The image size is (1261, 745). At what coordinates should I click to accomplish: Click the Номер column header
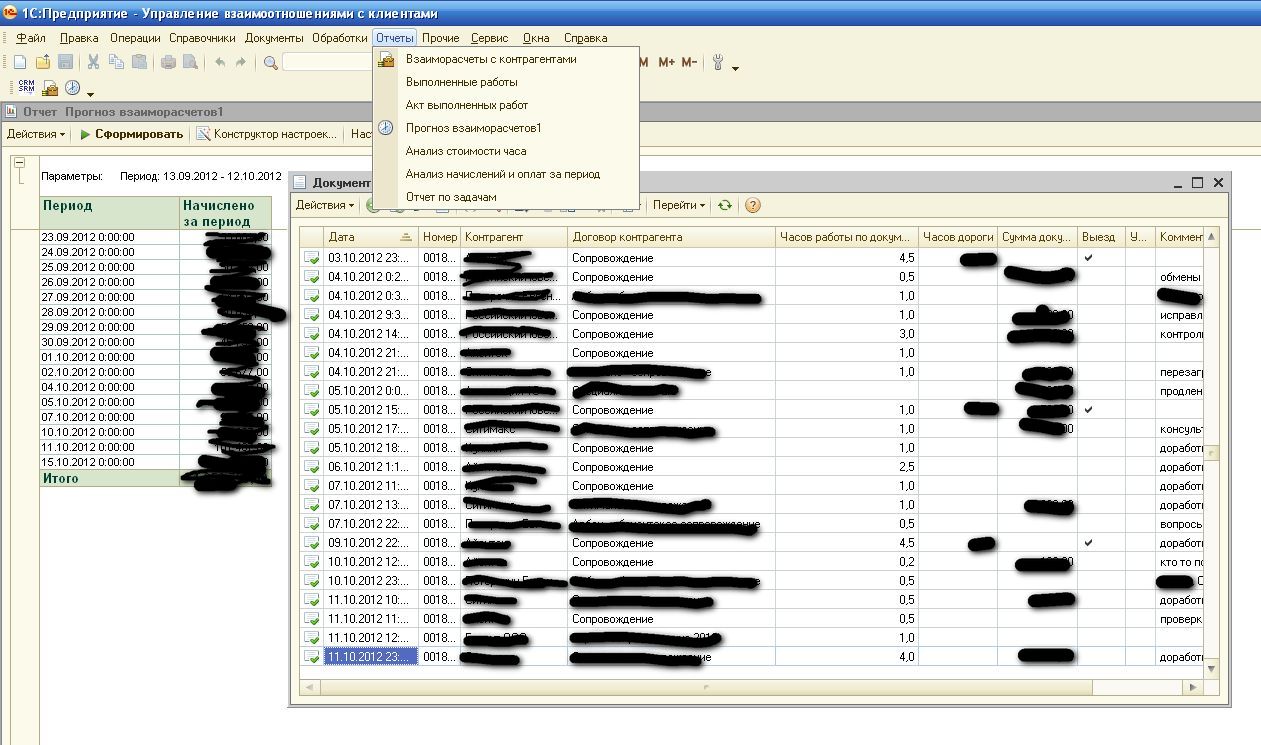point(440,237)
